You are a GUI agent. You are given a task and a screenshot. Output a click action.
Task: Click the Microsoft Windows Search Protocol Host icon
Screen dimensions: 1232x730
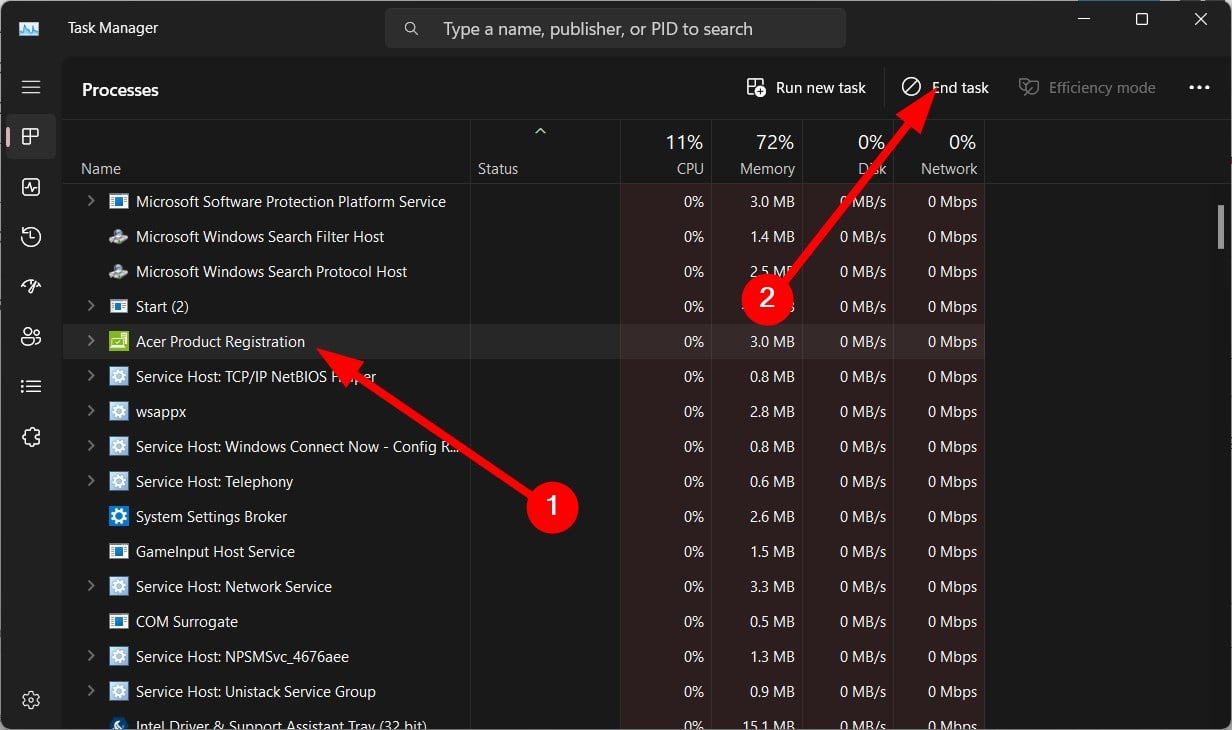click(x=119, y=272)
